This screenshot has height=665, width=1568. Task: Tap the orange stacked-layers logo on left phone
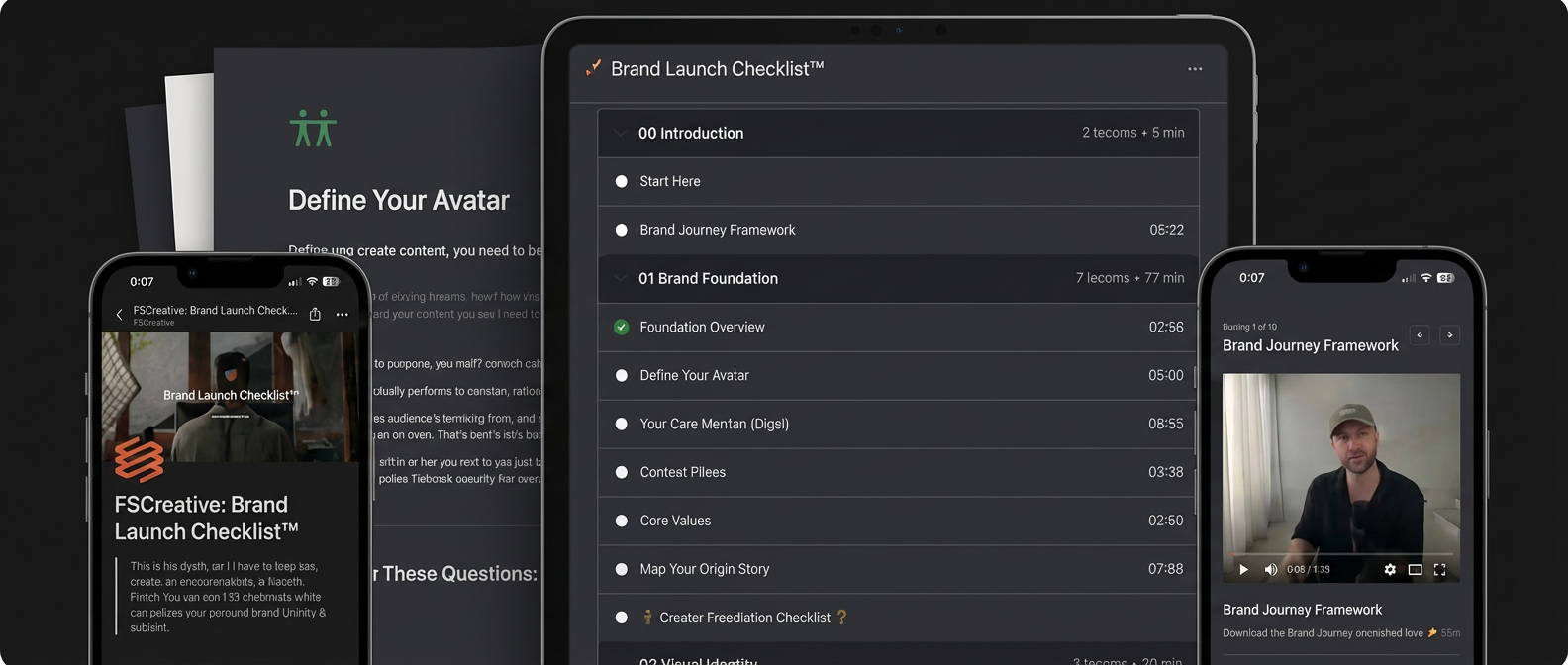(139, 460)
